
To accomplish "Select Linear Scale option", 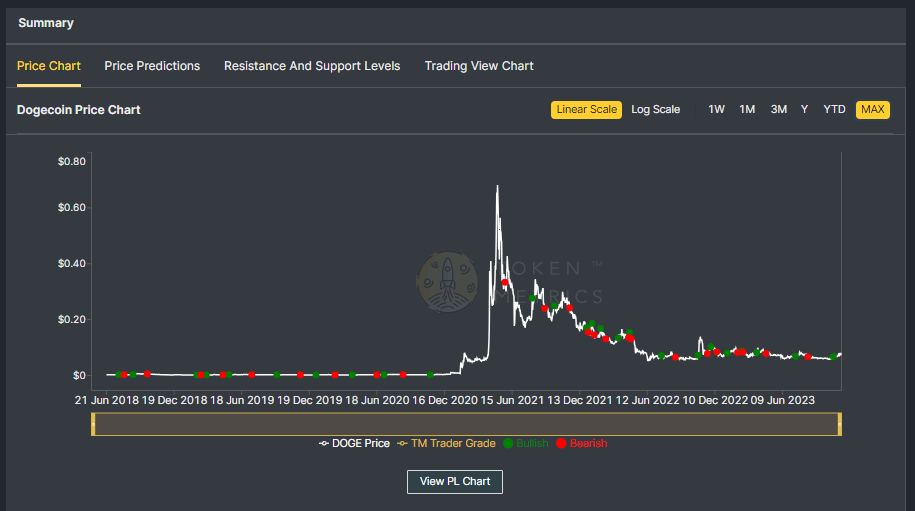I will click(586, 110).
